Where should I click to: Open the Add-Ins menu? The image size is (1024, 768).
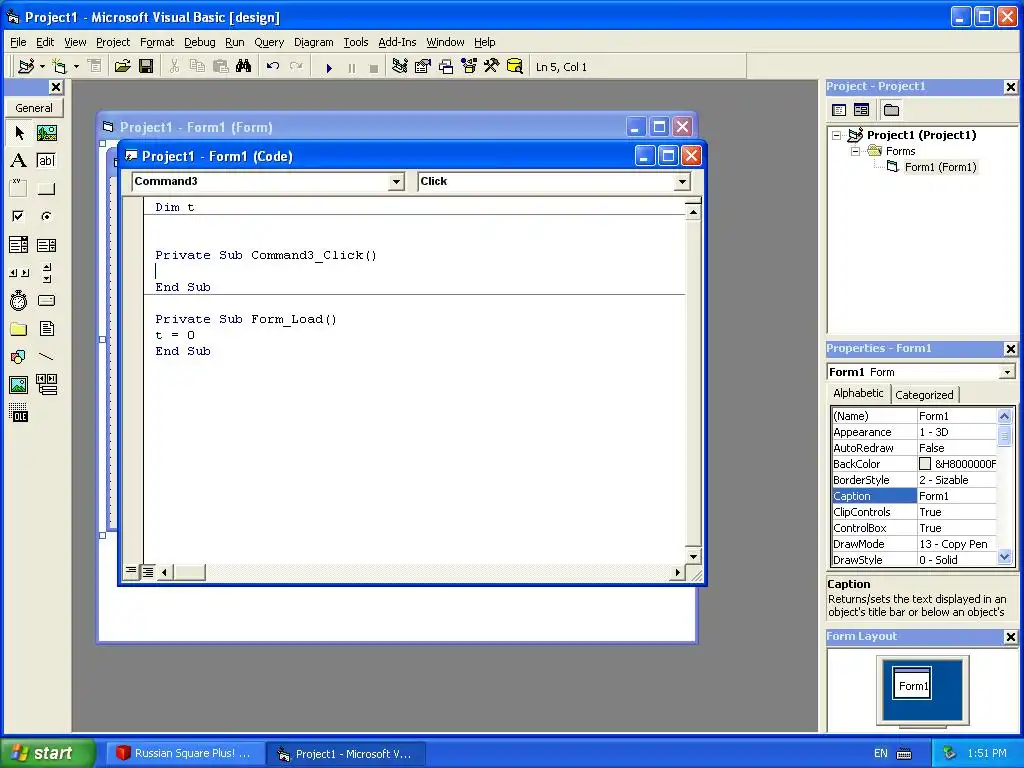click(397, 42)
